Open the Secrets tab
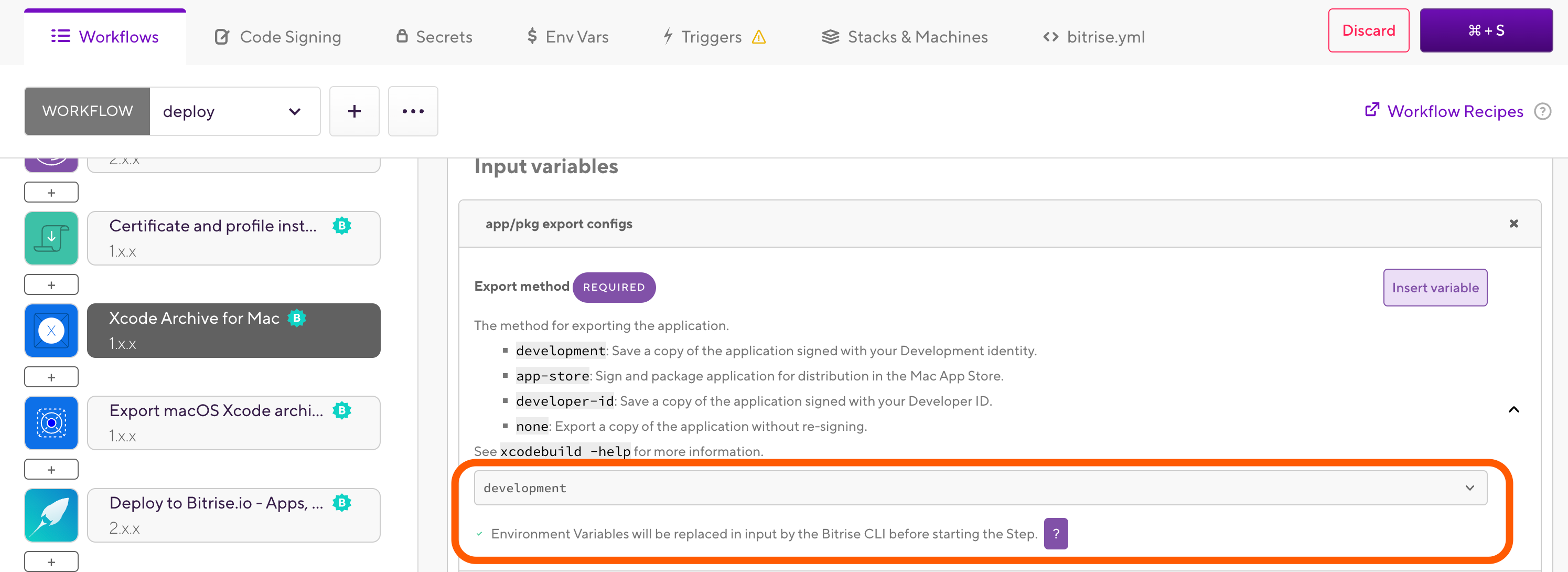The height and width of the screenshot is (572, 1568). click(x=434, y=37)
